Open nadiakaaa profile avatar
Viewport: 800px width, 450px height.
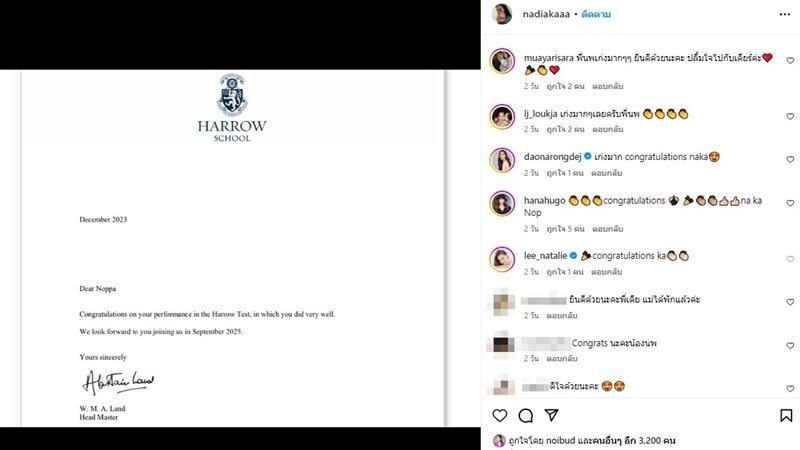coord(502,14)
